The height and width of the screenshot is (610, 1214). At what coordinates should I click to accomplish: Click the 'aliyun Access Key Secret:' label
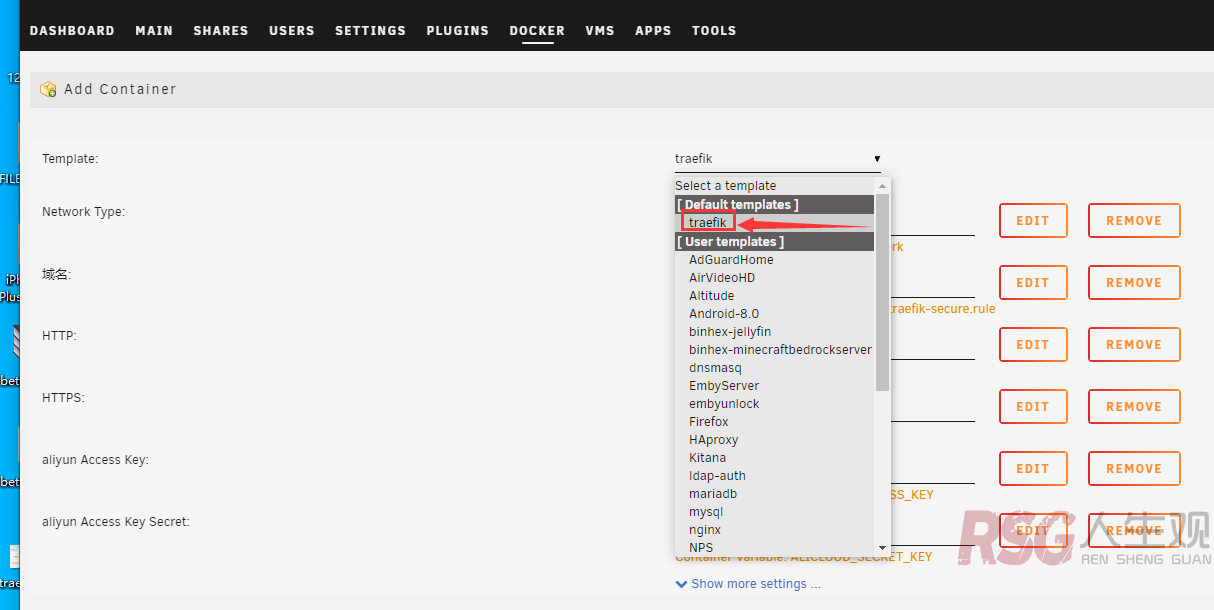pyautogui.click(x=116, y=522)
